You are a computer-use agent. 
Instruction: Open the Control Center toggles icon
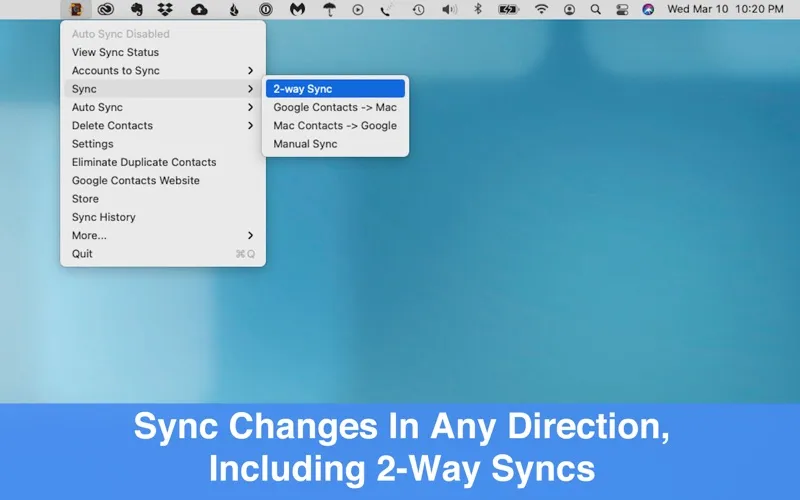(622, 9)
